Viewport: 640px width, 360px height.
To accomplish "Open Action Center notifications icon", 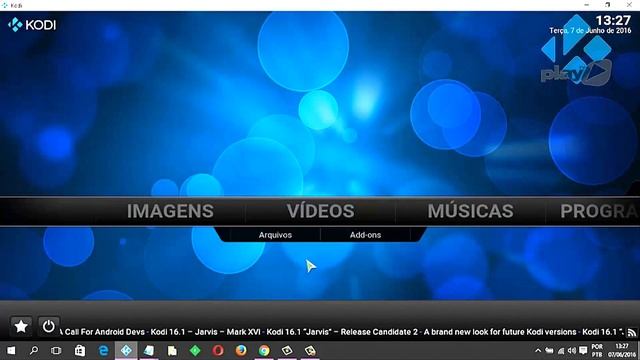I will [x=583, y=351].
